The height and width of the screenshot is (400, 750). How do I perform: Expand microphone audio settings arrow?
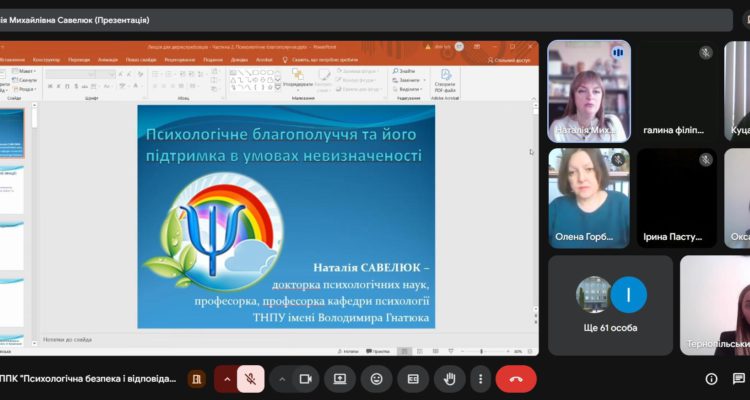coord(227,379)
